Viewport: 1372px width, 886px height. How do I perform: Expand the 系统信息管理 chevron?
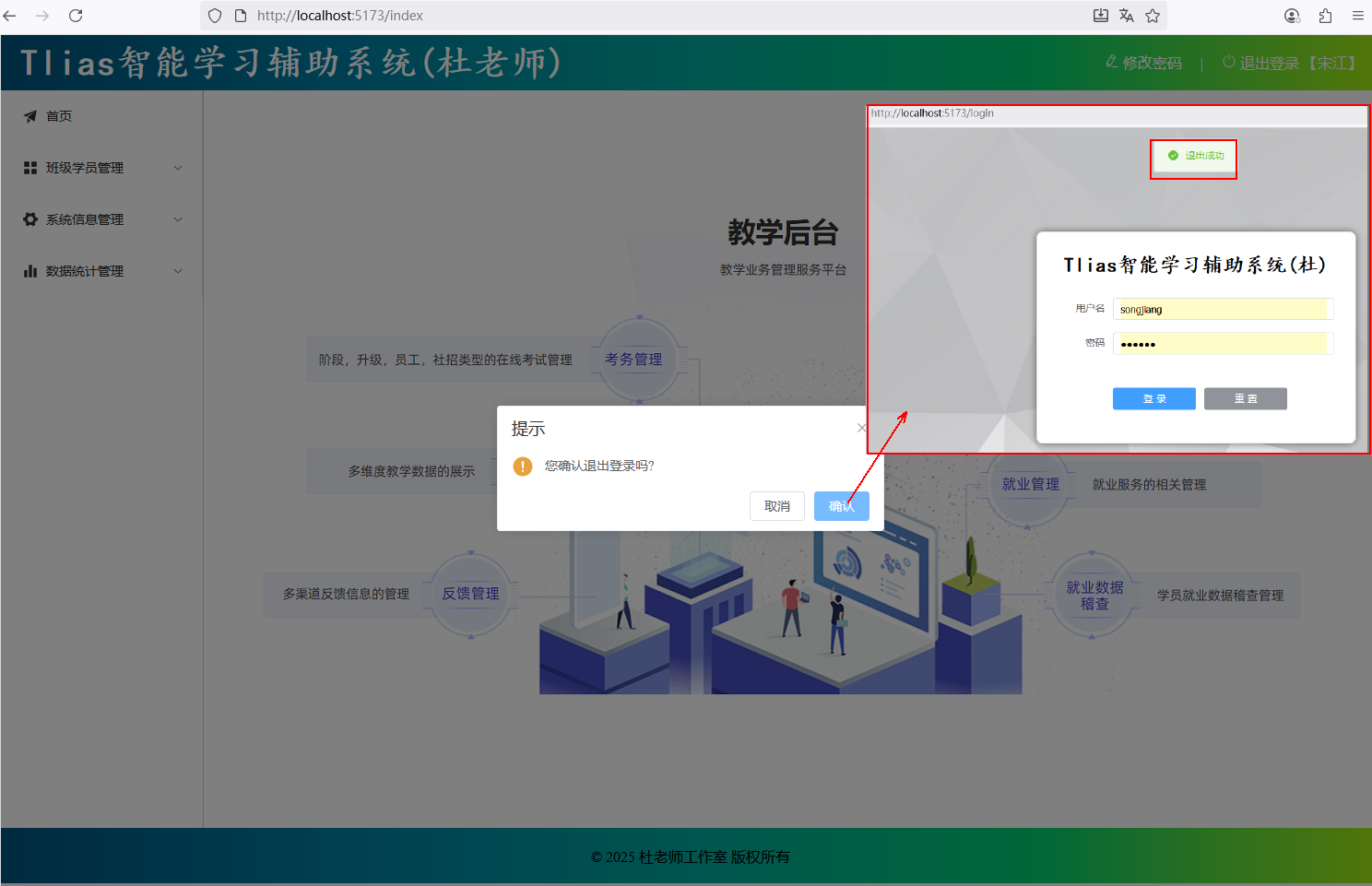point(178,219)
